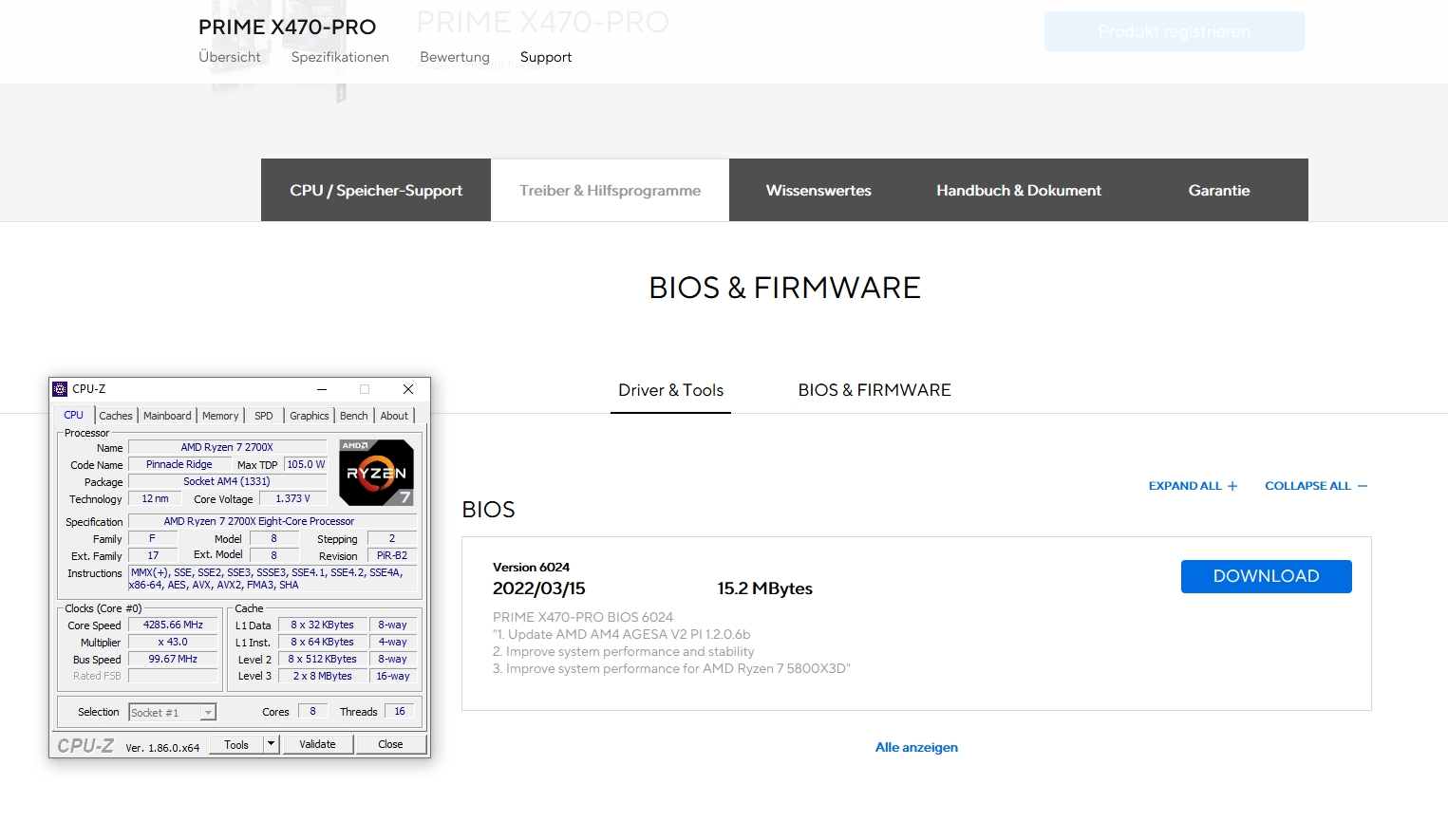Open the Bench tab in CPU-Z
This screenshot has height=840, width=1448.
[354, 416]
